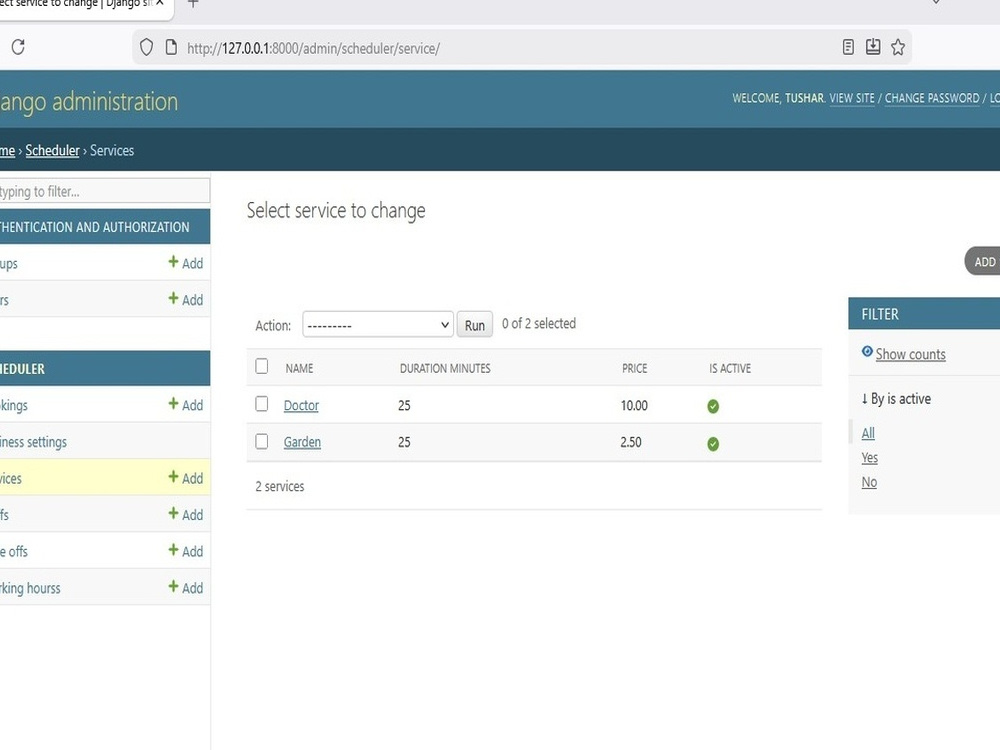The height and width of the screenshot is (750, 1000).
Task: Click green active icon in Doctor row
Action: (713, 406)
